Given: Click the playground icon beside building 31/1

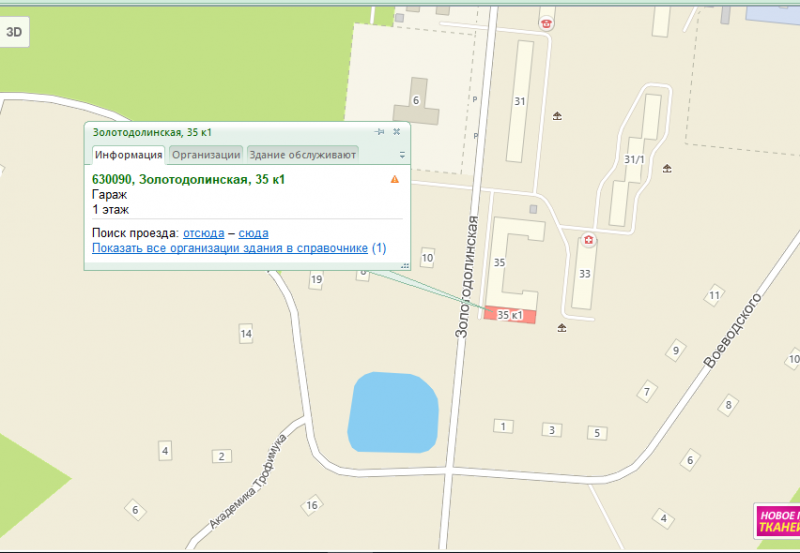Looking at the screenshot, I should pyautogui.click(x=667, y=168).
